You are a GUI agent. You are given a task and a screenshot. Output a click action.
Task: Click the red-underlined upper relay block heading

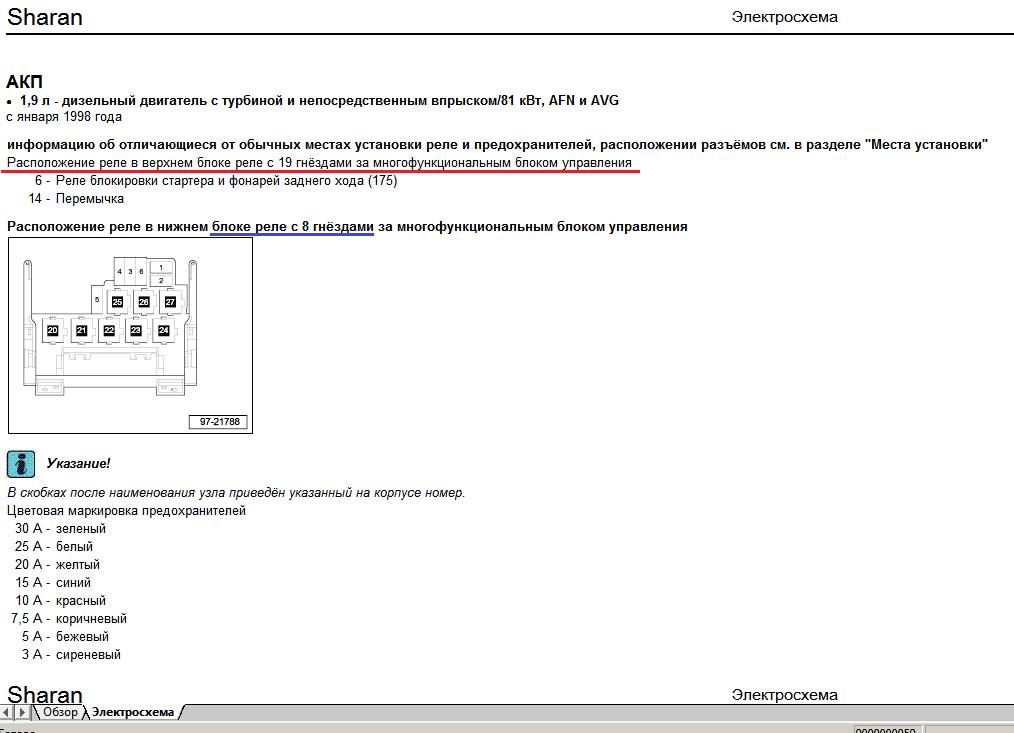pos(319,162)
